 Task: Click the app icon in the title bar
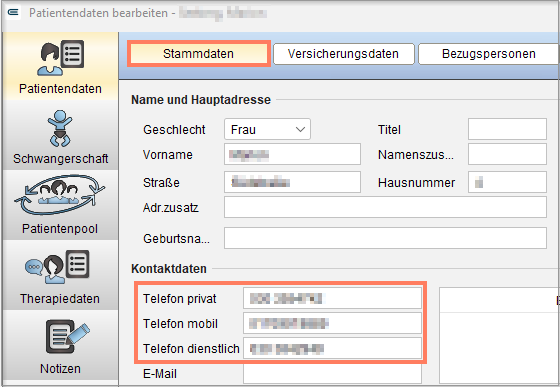pos(13,12)
